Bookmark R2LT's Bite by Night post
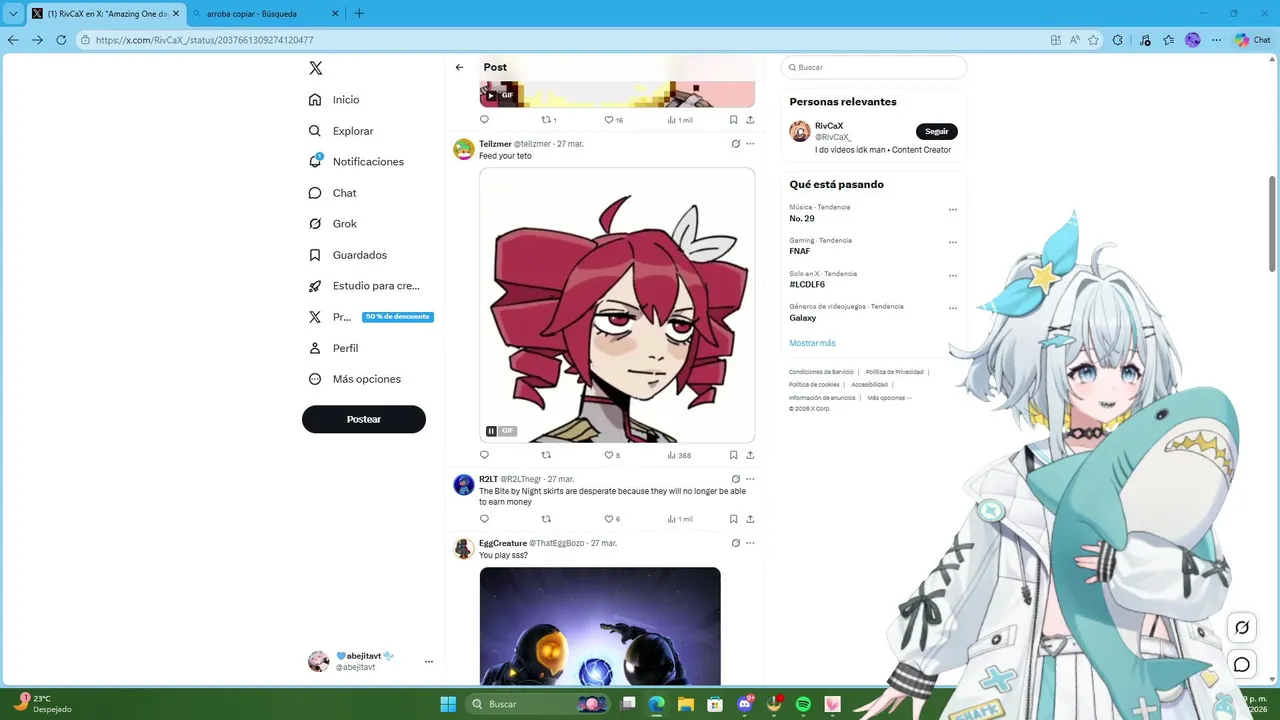 coord(733,519)
